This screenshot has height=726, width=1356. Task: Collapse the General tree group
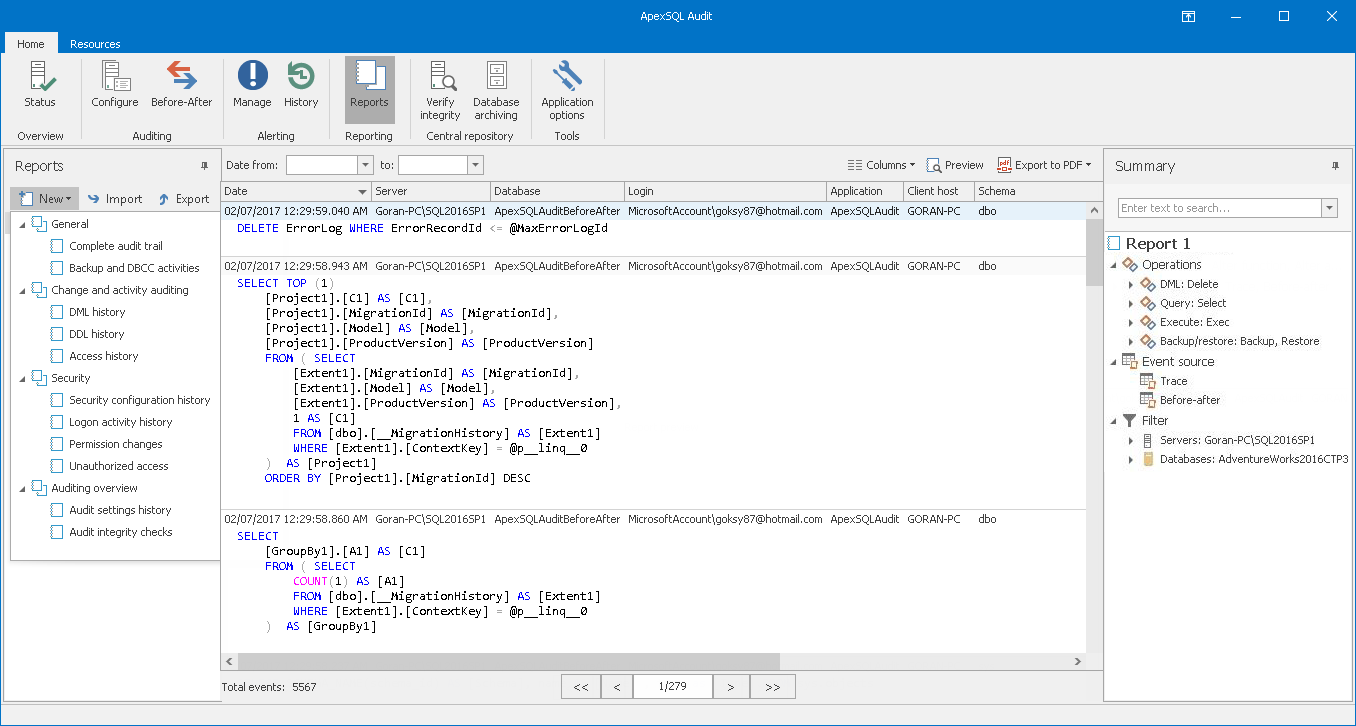click(x=22, y=224)
